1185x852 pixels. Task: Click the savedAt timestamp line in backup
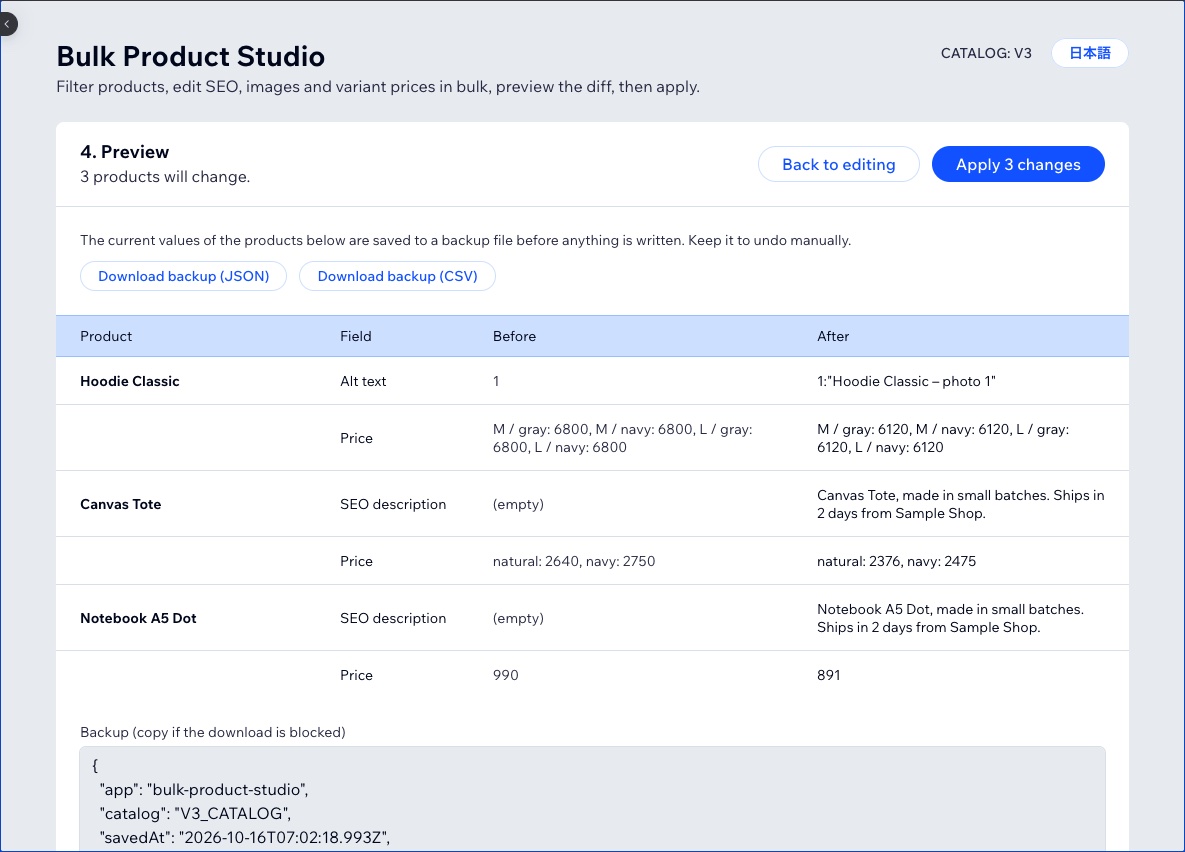(x=245, y=837)
